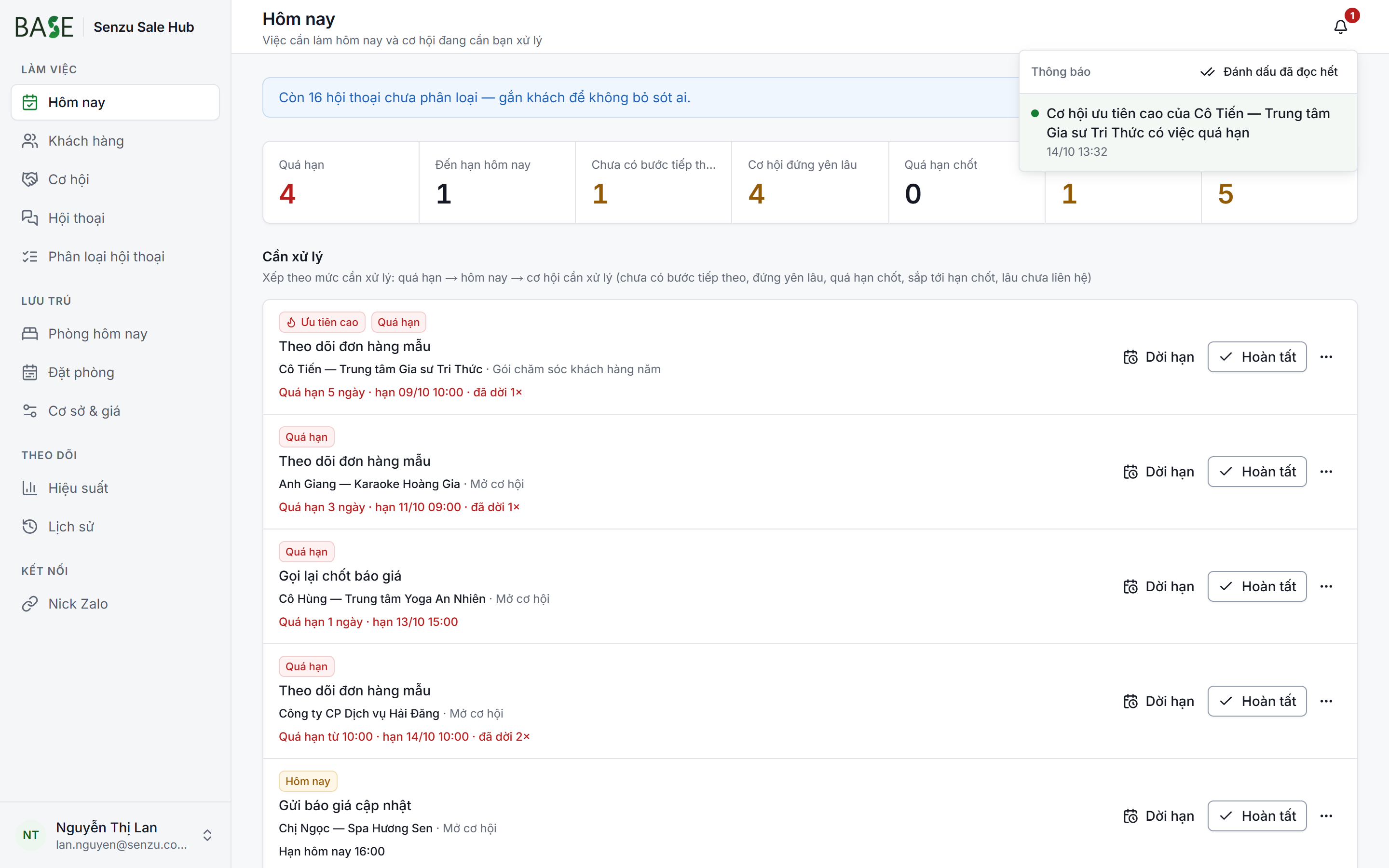Screen dimensions: 1389x868
Task: Mark Anh Giang task Hoàn tất
Action: click(1257, 472)
